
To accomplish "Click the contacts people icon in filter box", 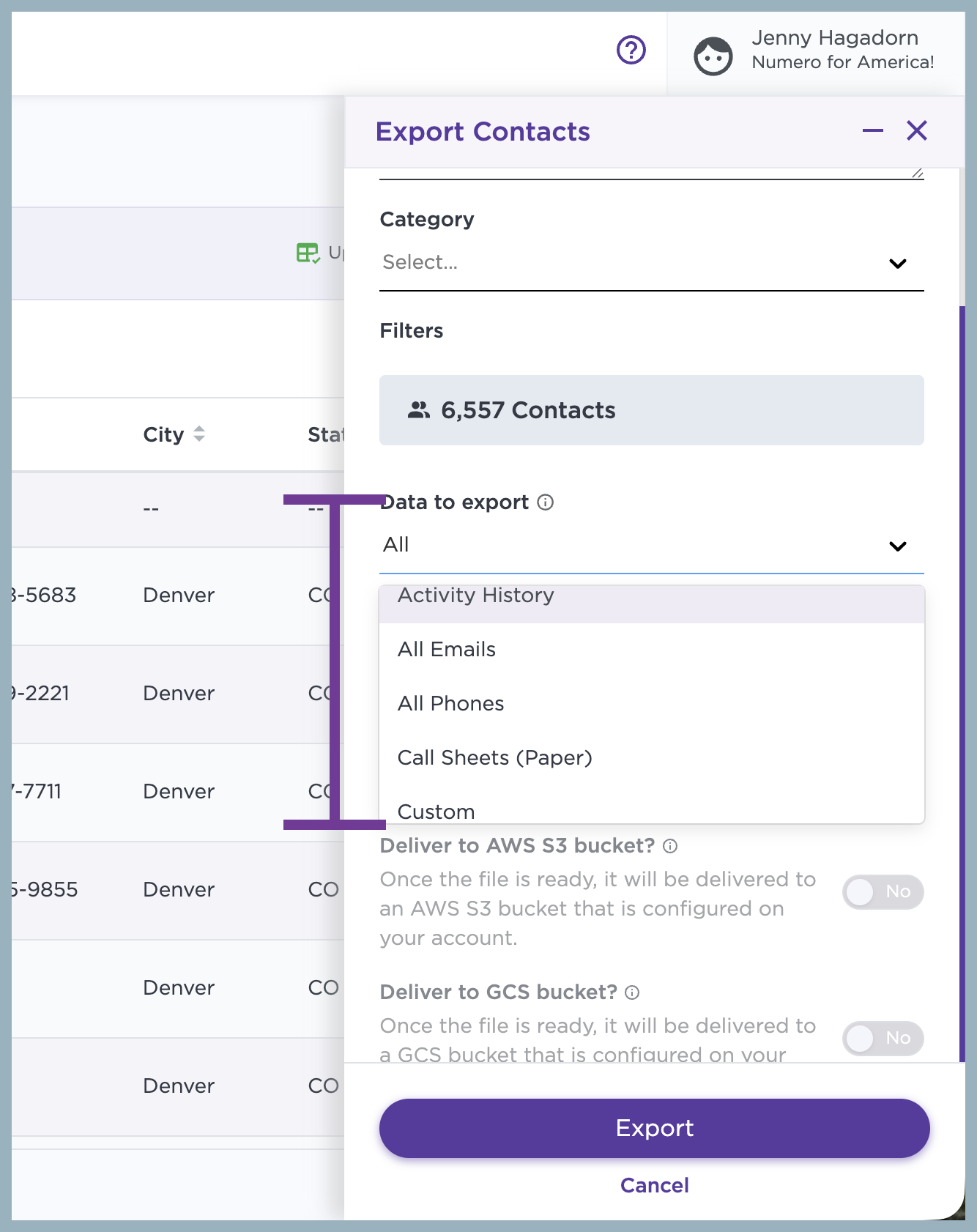I will tap(418, 410).
